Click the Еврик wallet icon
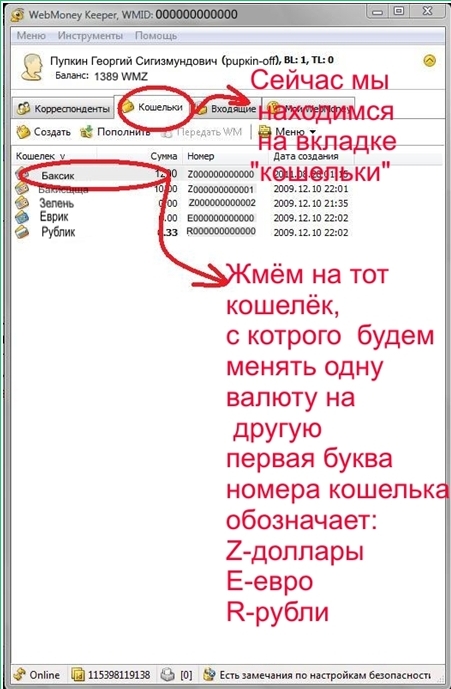This screenshot has width=451, height=689. pyautogui.click(x=22, y=217)
